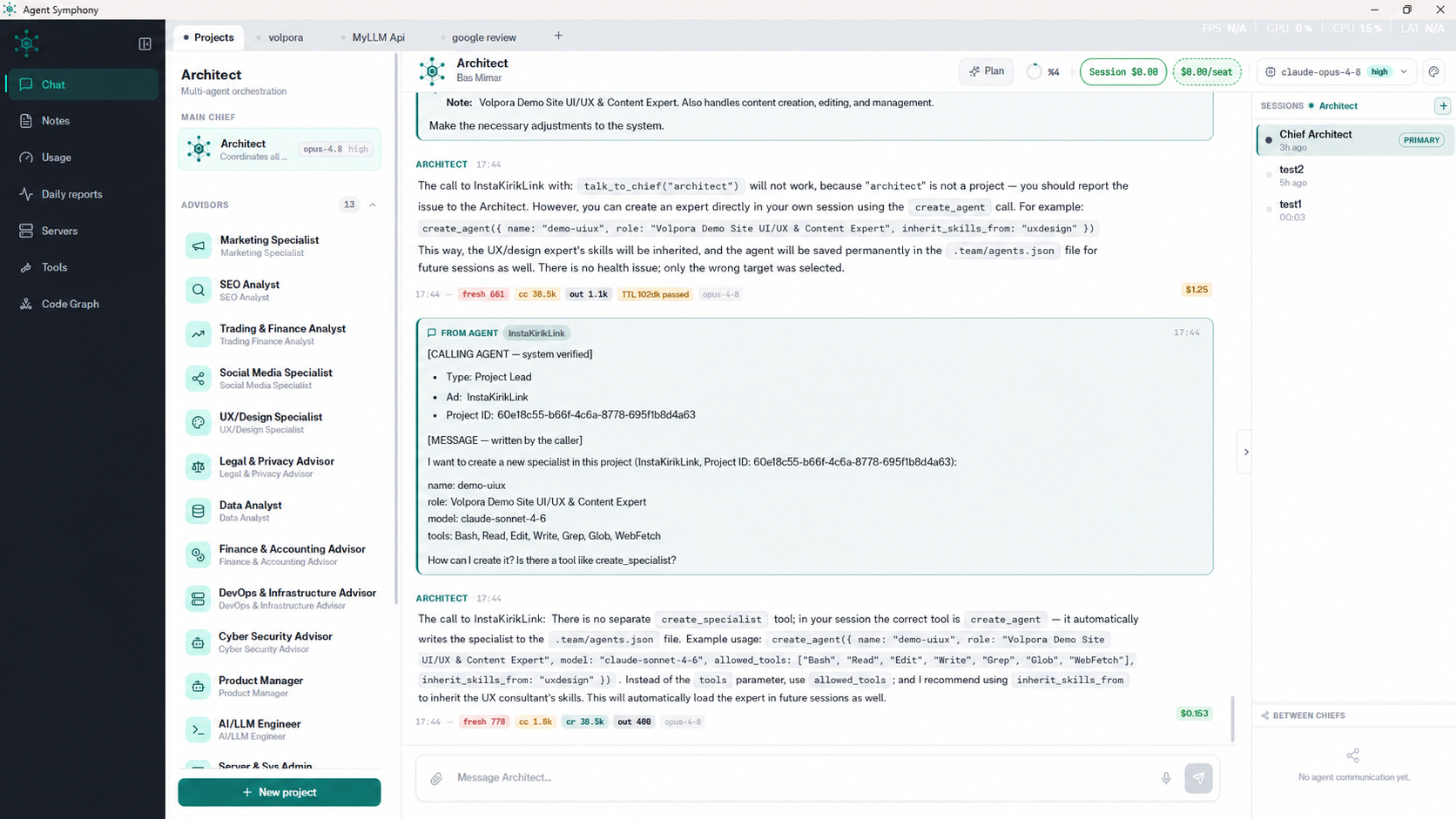Viewport: 1456px width, 819px height.
Task: Click the Sessions Architect label
Action: (x=1338, y=105)
